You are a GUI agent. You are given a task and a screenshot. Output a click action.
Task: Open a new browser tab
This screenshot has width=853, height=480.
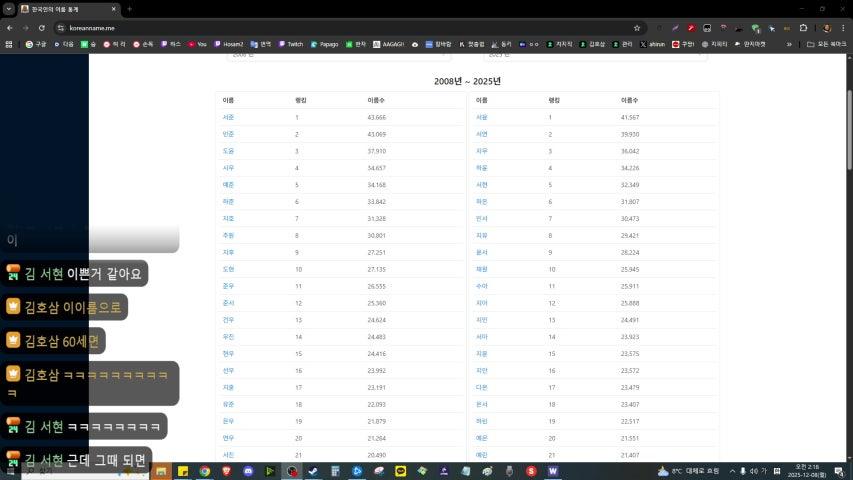click(x=129, y=9)
